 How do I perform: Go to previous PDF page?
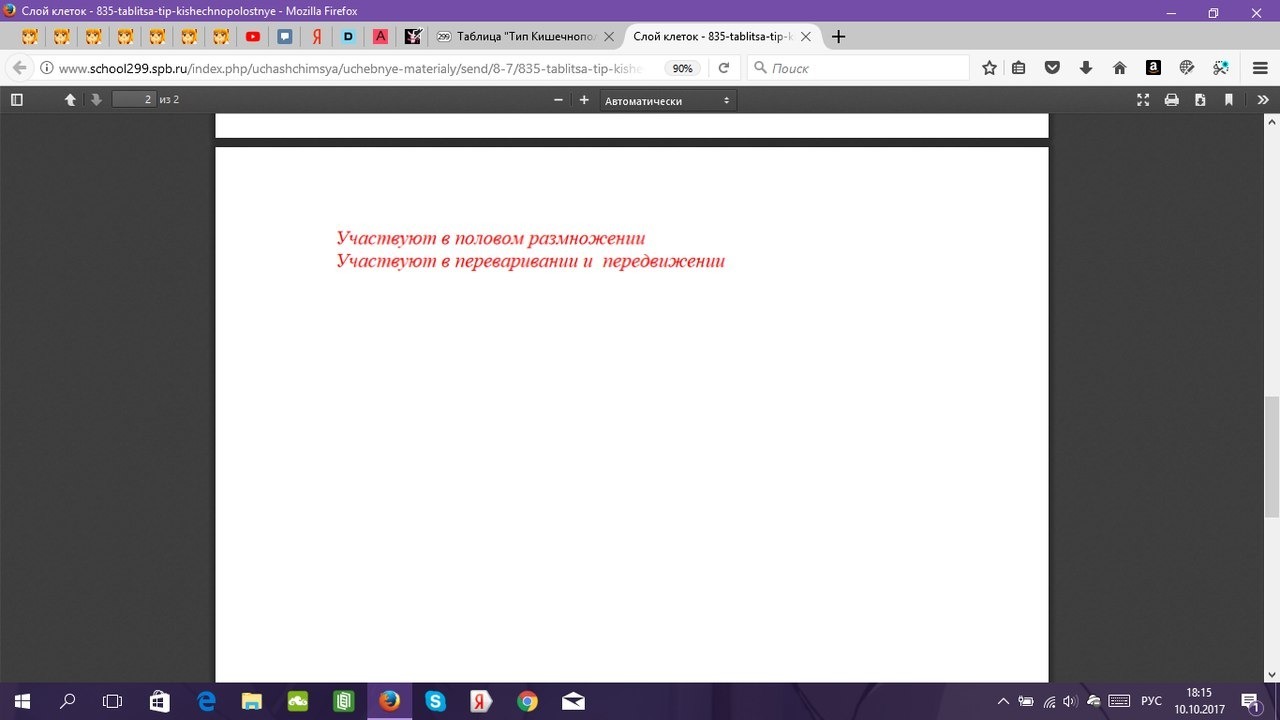[70, 100]
